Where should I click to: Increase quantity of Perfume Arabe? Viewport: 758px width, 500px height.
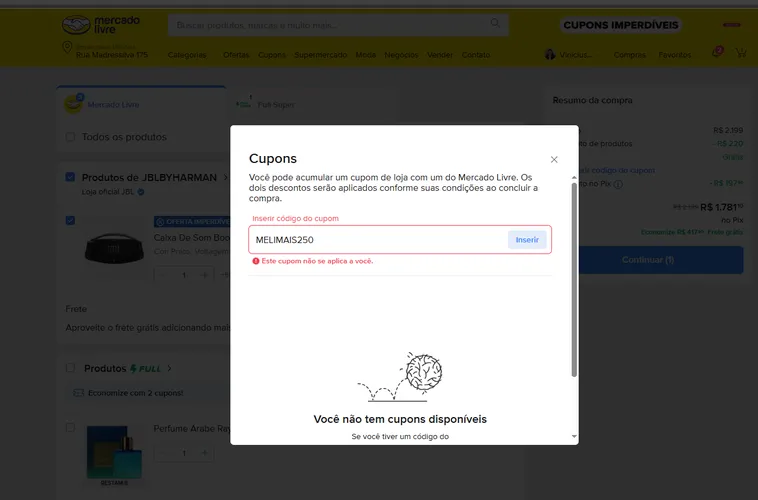pyautogui.click(x=204, y=453)
